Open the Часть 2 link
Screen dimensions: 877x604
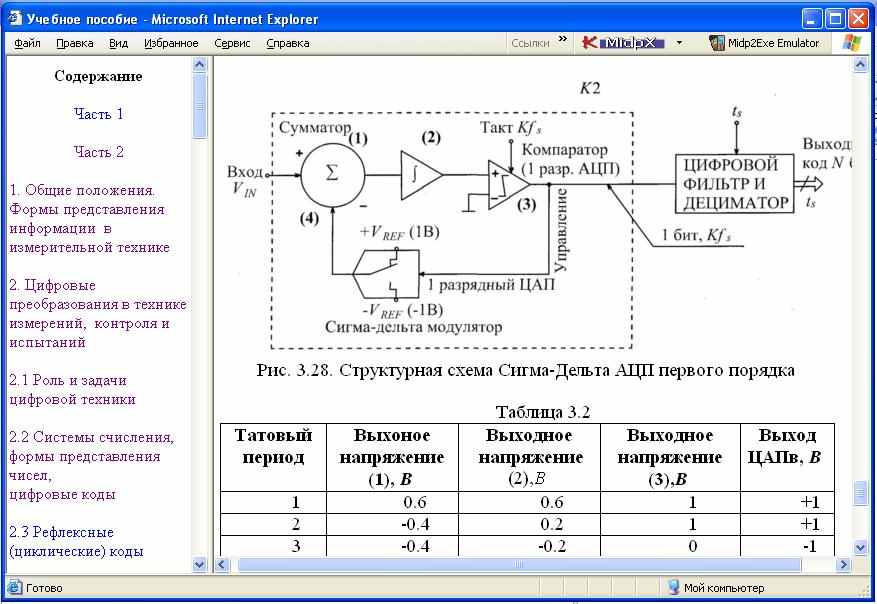98,152
